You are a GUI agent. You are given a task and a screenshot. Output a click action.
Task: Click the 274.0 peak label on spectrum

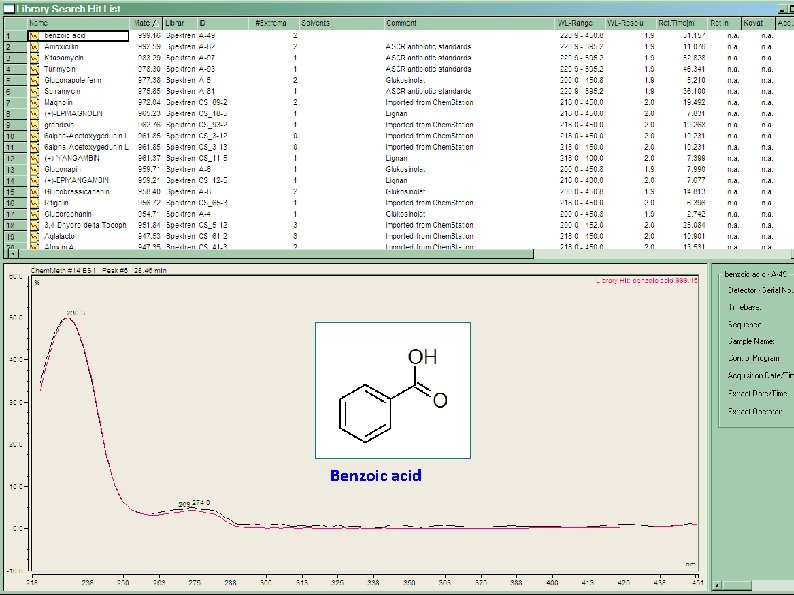click(x=201, y=503)
